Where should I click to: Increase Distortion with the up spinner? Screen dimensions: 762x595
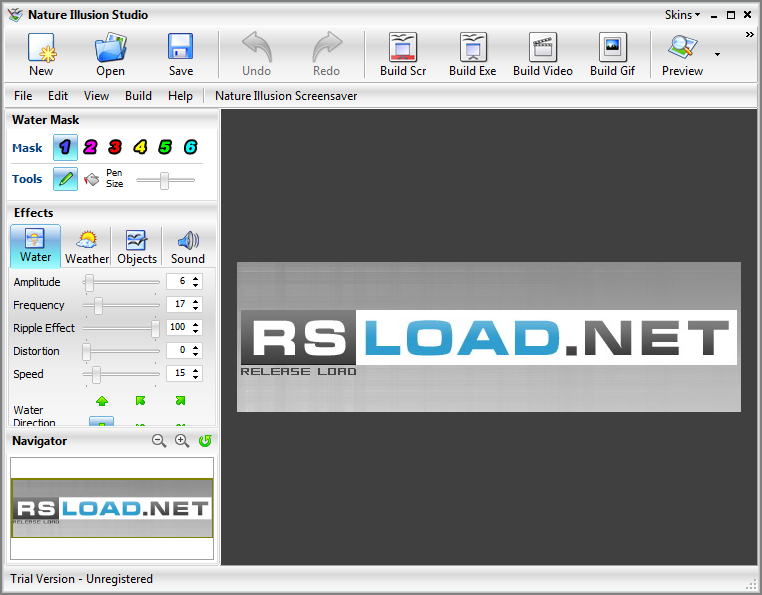pos(195,347)
